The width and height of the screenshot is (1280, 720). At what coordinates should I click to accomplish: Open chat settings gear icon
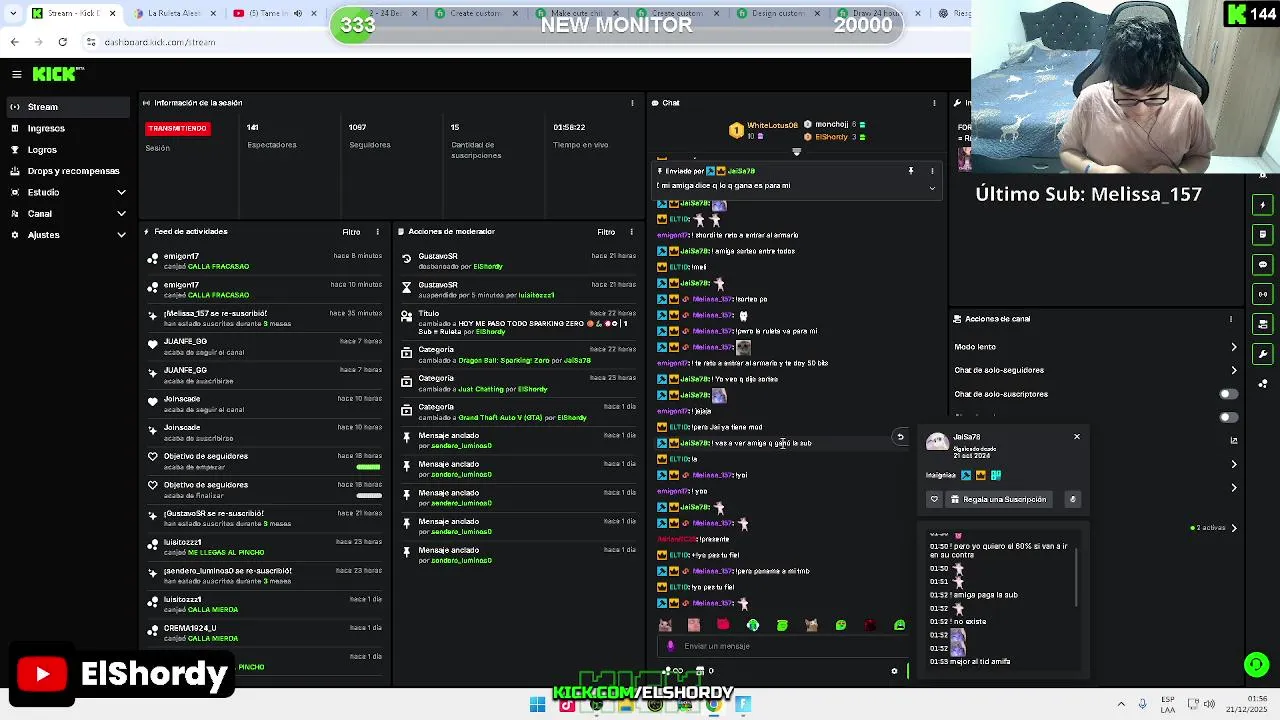(894, 671)
